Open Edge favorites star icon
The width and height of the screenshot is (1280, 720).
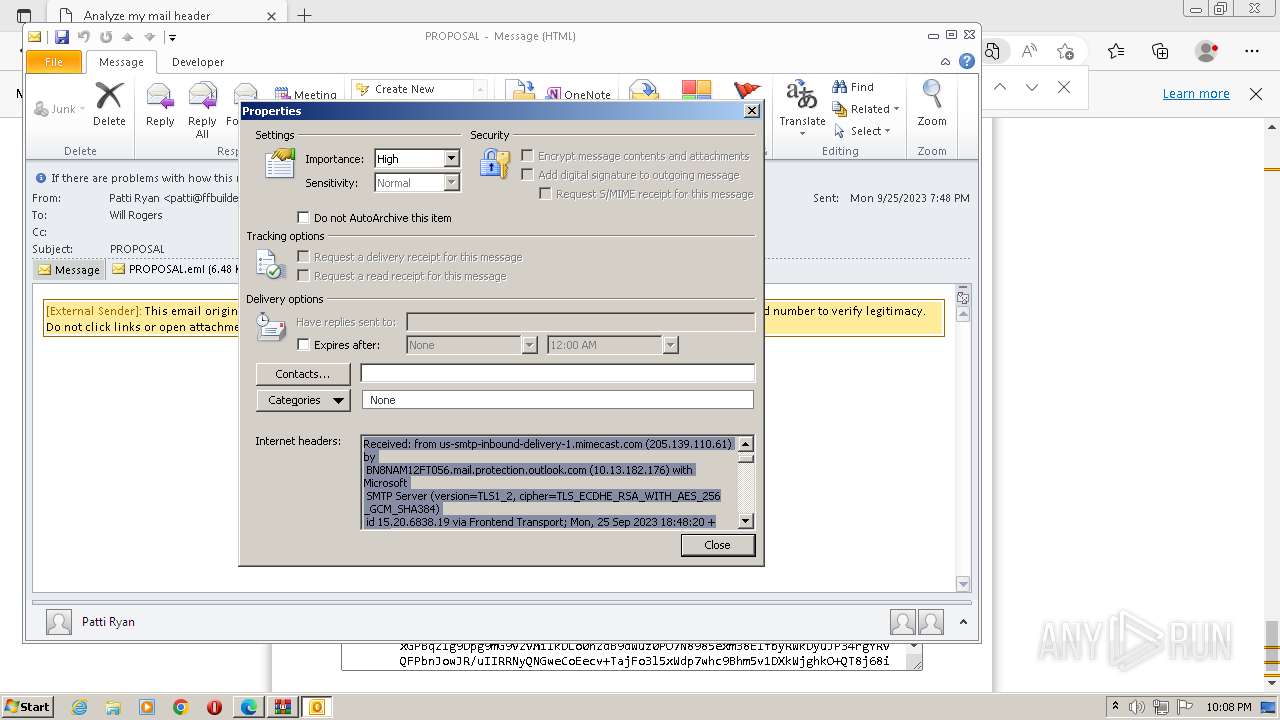pyautogui.click(x=1116, y=51)
